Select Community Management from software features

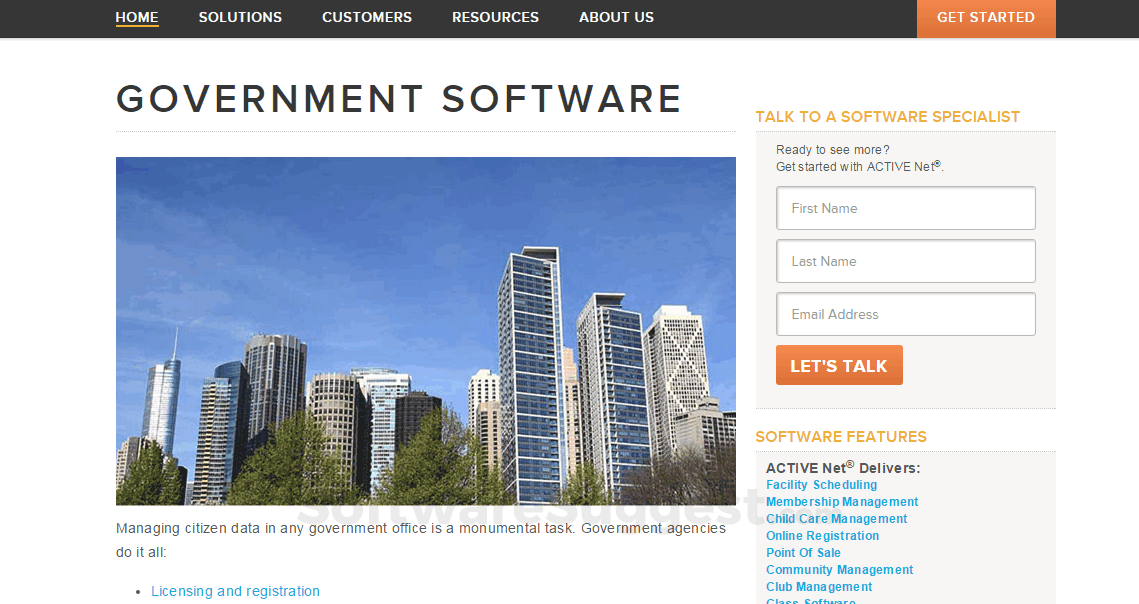839,569
